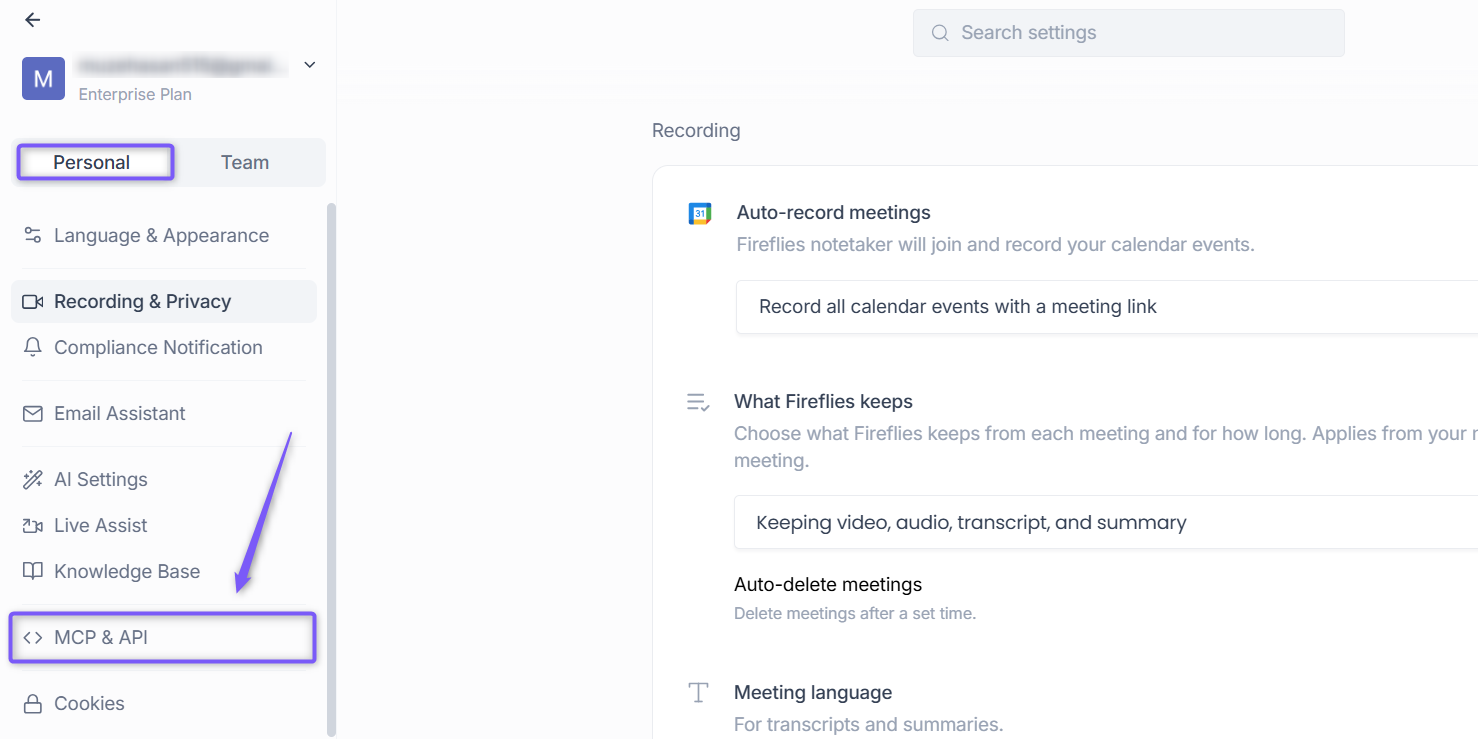
Task: Open the Keeping video, audio, transcript dropdown
Action: coord(1106,522)
